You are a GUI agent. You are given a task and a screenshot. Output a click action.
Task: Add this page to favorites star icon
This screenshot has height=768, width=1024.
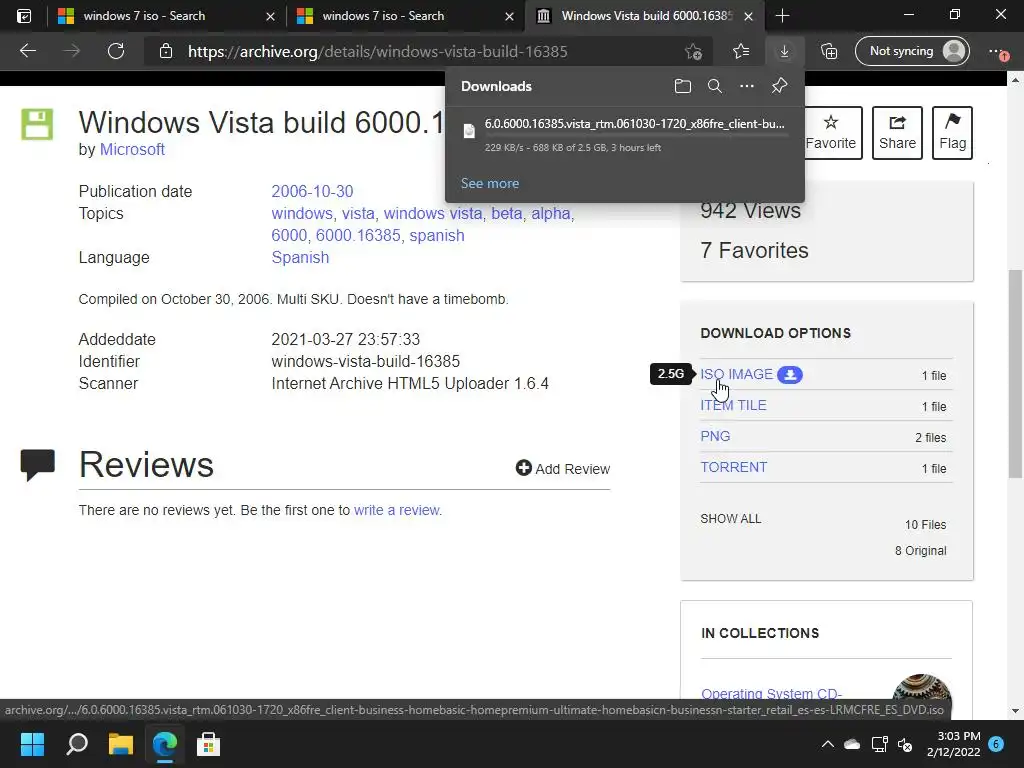pyautogui.click(x=693, y=51)
